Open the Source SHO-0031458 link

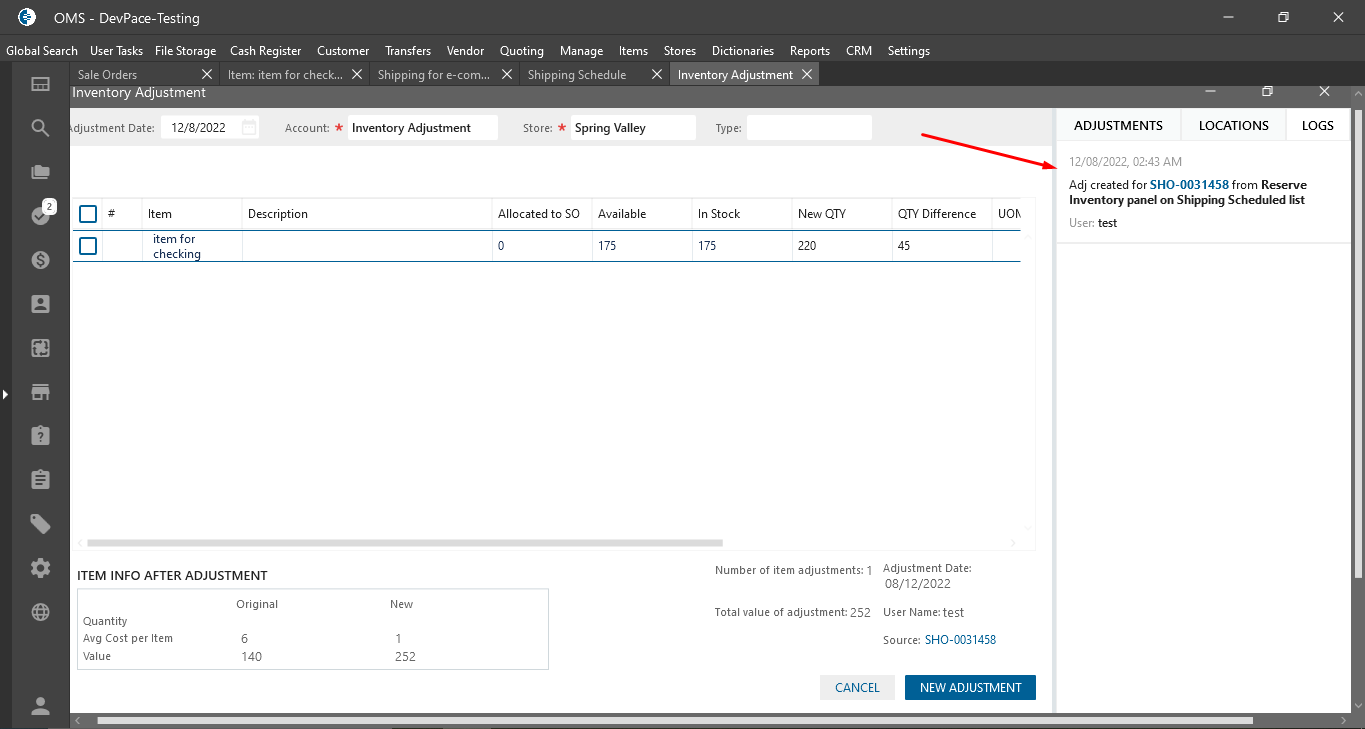click(x=960, y=640)
